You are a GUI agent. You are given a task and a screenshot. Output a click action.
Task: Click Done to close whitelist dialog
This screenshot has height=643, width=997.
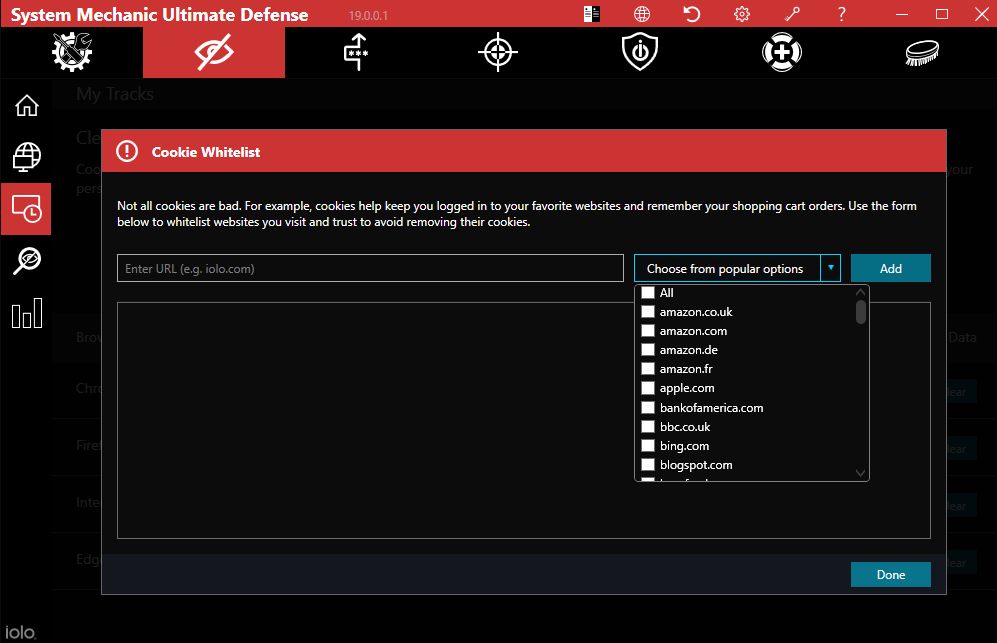click(x=890, y=574)
